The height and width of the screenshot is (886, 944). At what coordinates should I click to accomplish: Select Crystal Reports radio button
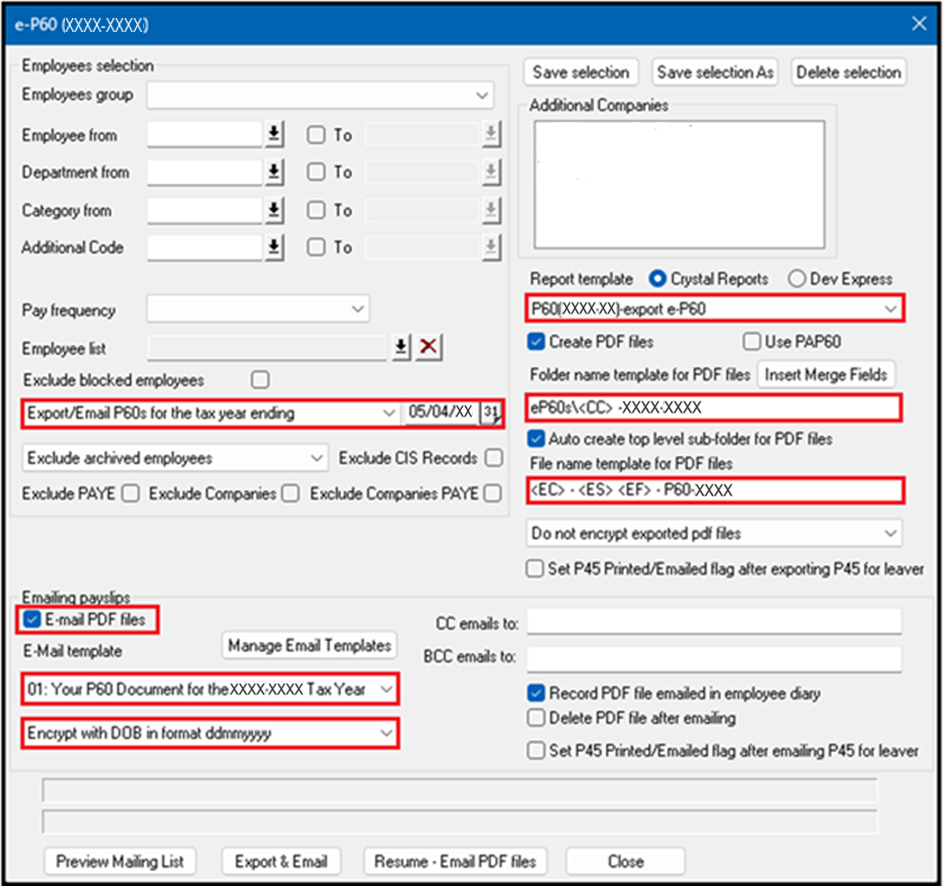tap(657, 279)
